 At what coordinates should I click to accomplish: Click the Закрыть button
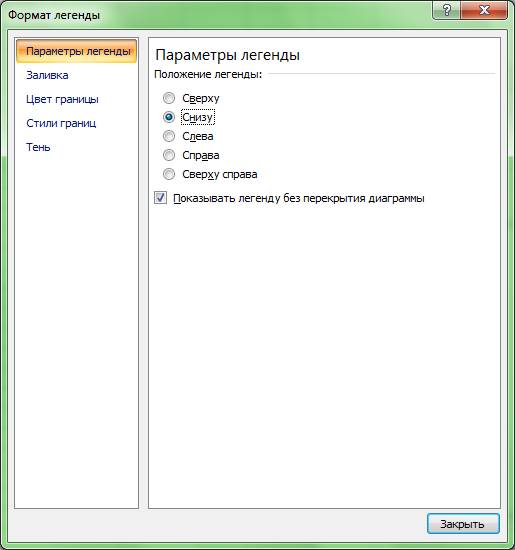[x=463, y=524]
